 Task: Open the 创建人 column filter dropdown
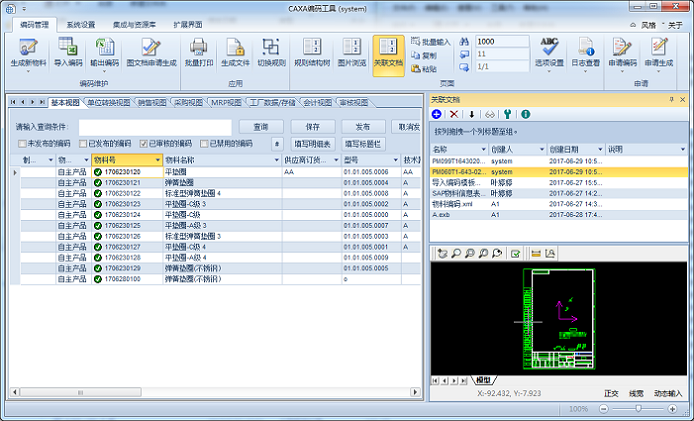pos(541,149)
